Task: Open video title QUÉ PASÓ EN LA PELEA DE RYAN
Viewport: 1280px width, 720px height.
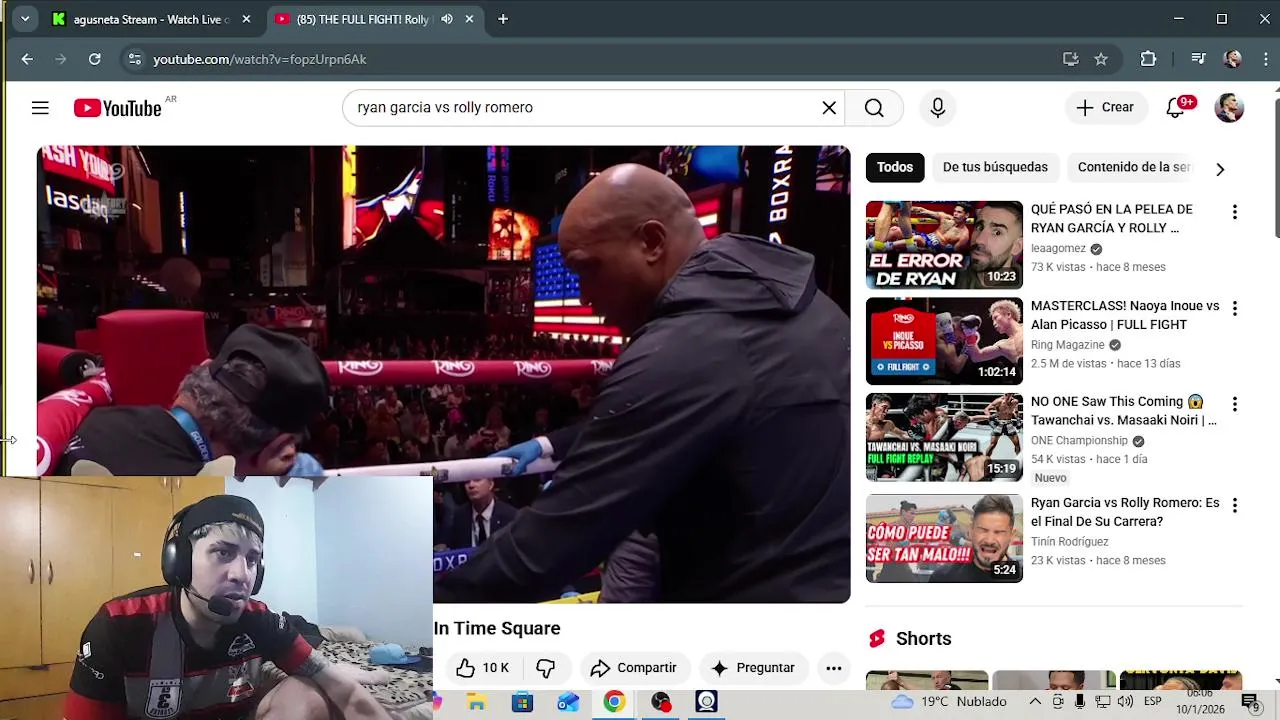Action: (x=1112, y=218)
